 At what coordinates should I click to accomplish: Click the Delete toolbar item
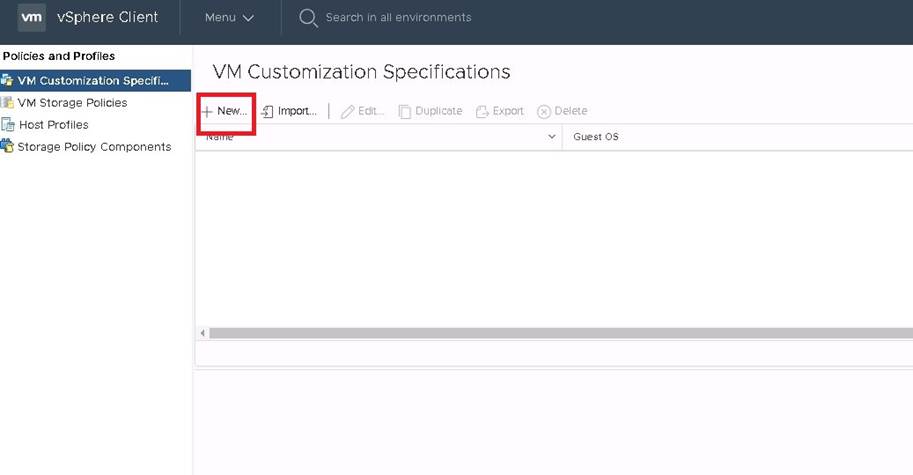click(x=562, y=111)
